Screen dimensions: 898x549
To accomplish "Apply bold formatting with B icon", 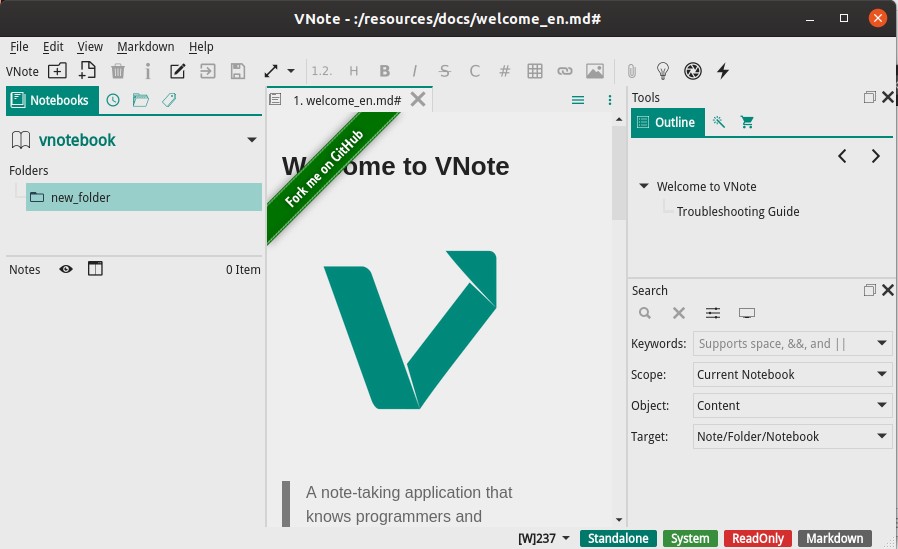I will (x=385, y=71).
